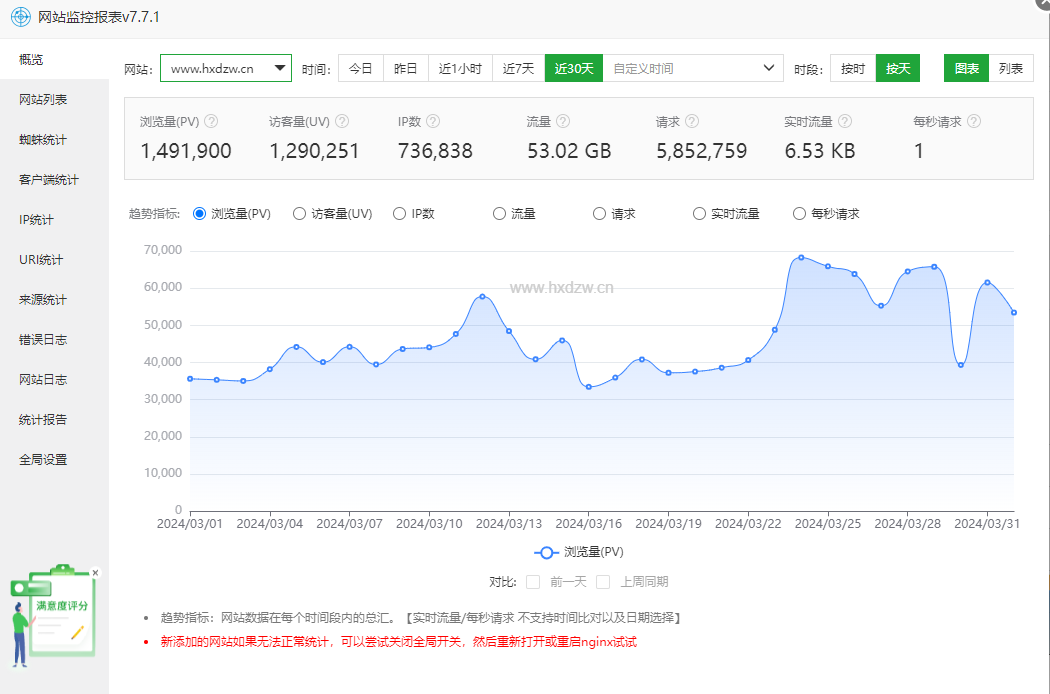Click the help icon next to 访客量(UV)
The image size is (1050, 694).
[342, 121]
